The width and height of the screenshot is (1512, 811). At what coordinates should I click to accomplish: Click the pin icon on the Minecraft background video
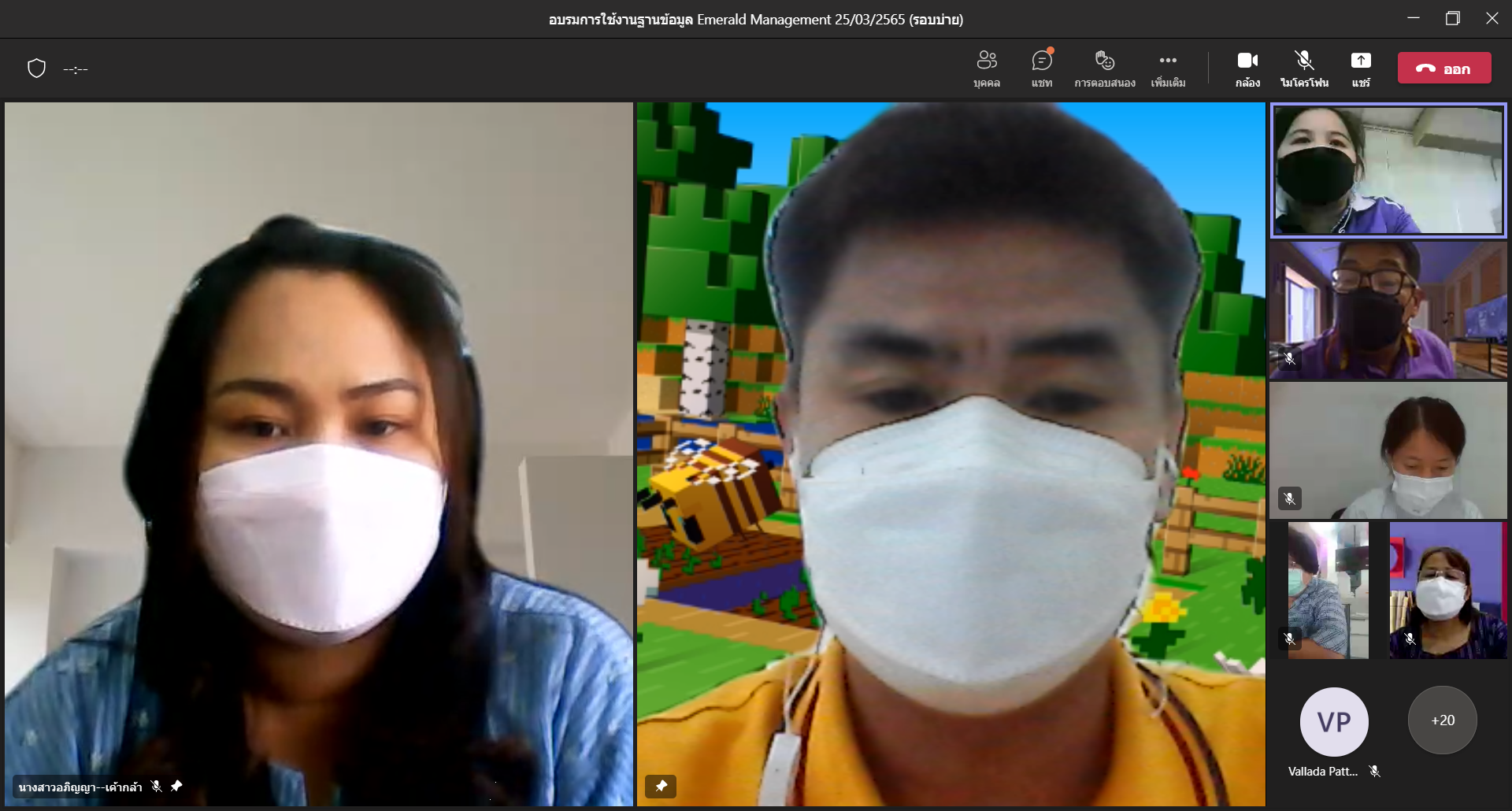coord(661,786)
